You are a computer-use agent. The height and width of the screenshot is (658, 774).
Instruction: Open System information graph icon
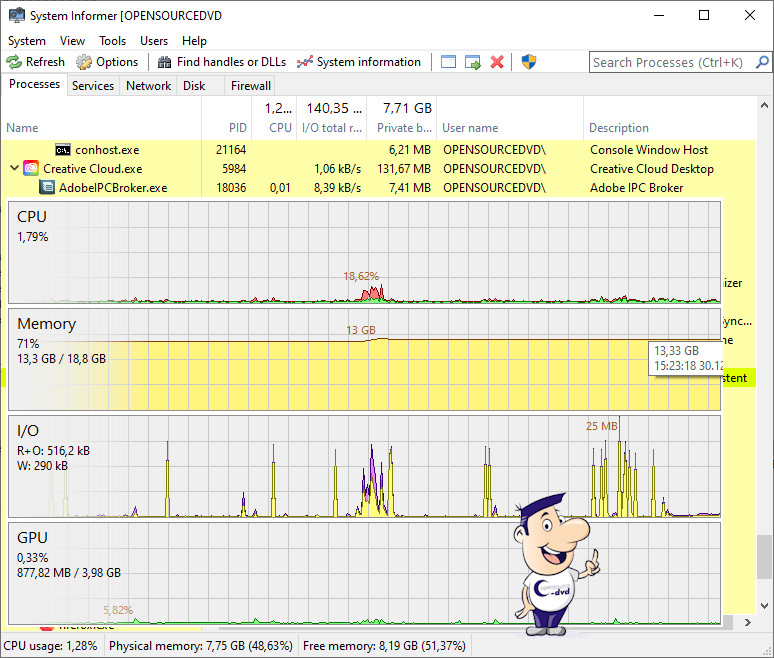[305, 62]
